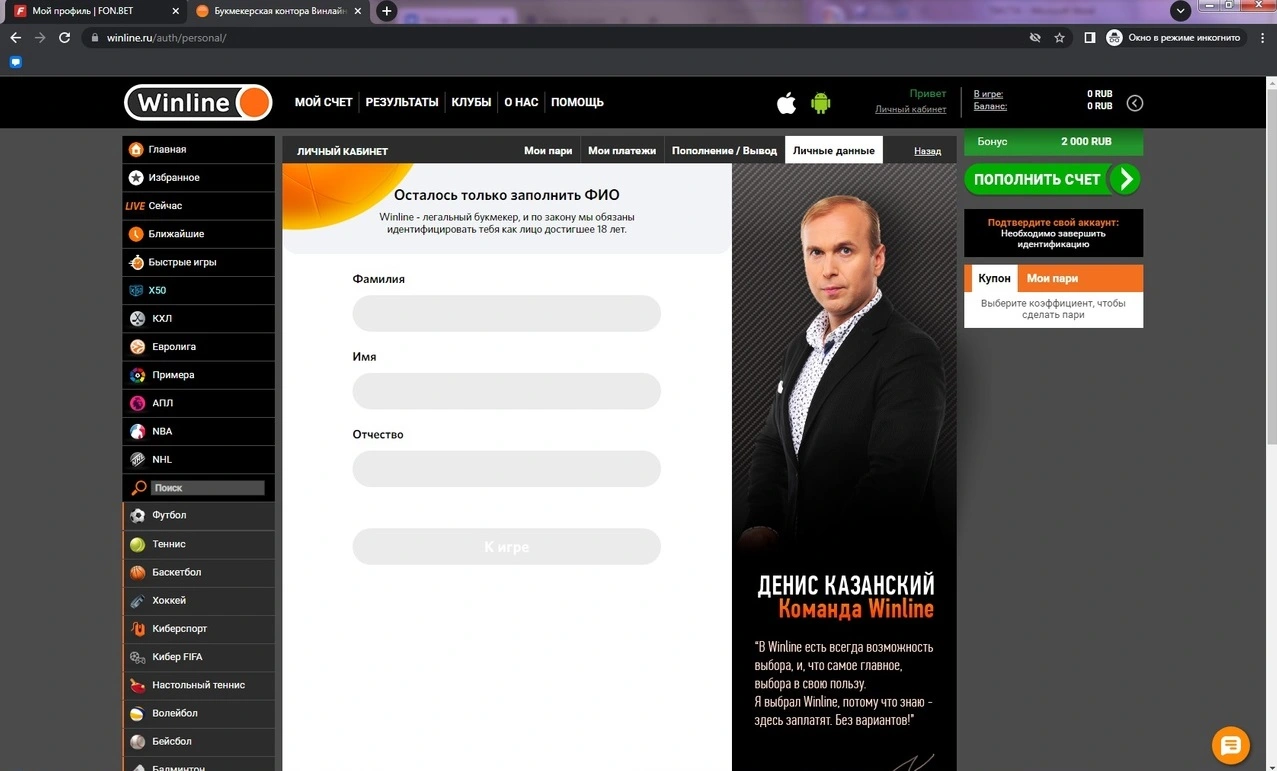Switch to the Мои платежи tab
This screenshot has height=771, width=1277.
pyautogui.click(x=622, y=151)
